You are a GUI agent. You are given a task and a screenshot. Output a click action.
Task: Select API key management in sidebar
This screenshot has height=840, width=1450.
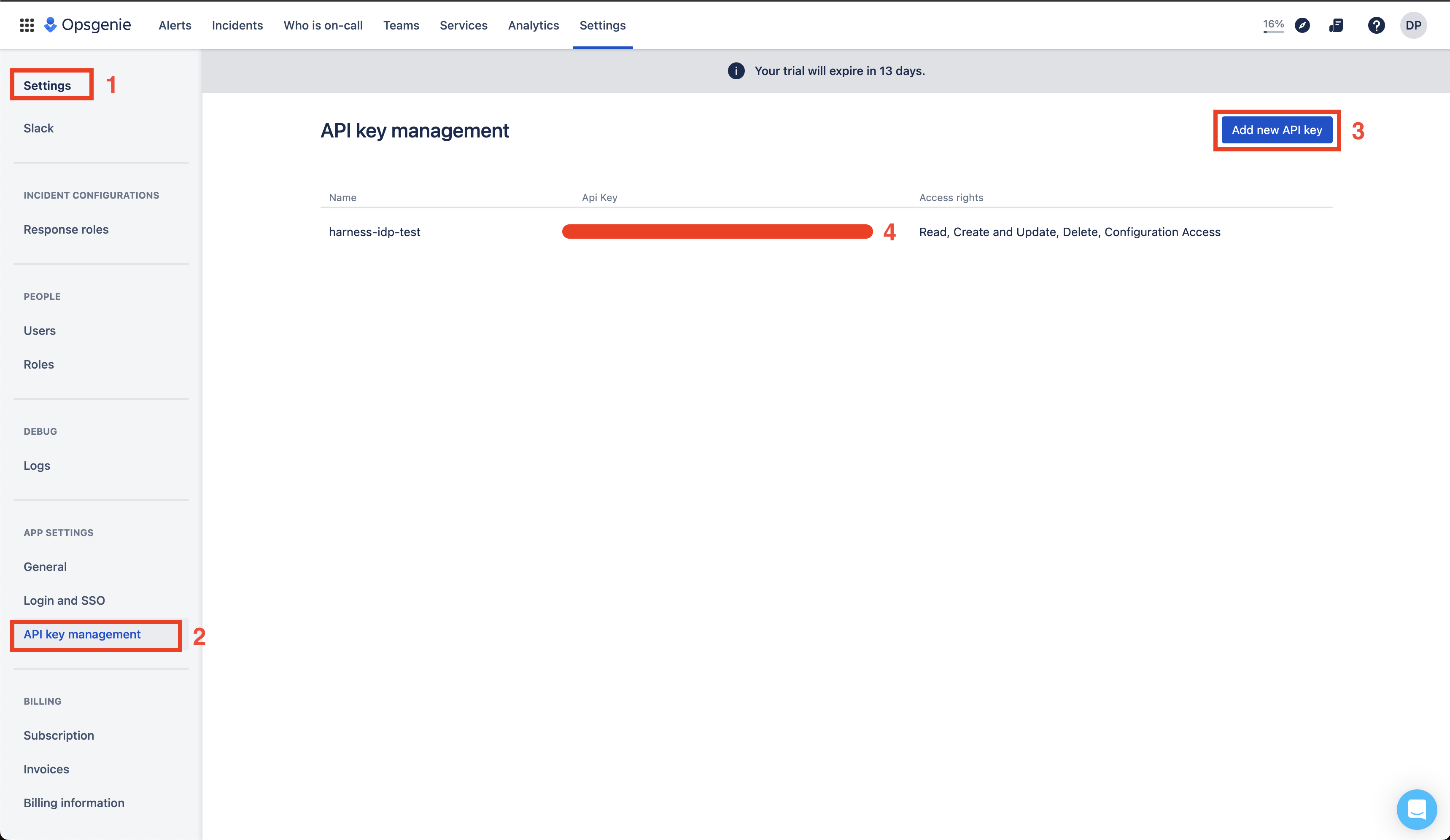tap(82, 634)
